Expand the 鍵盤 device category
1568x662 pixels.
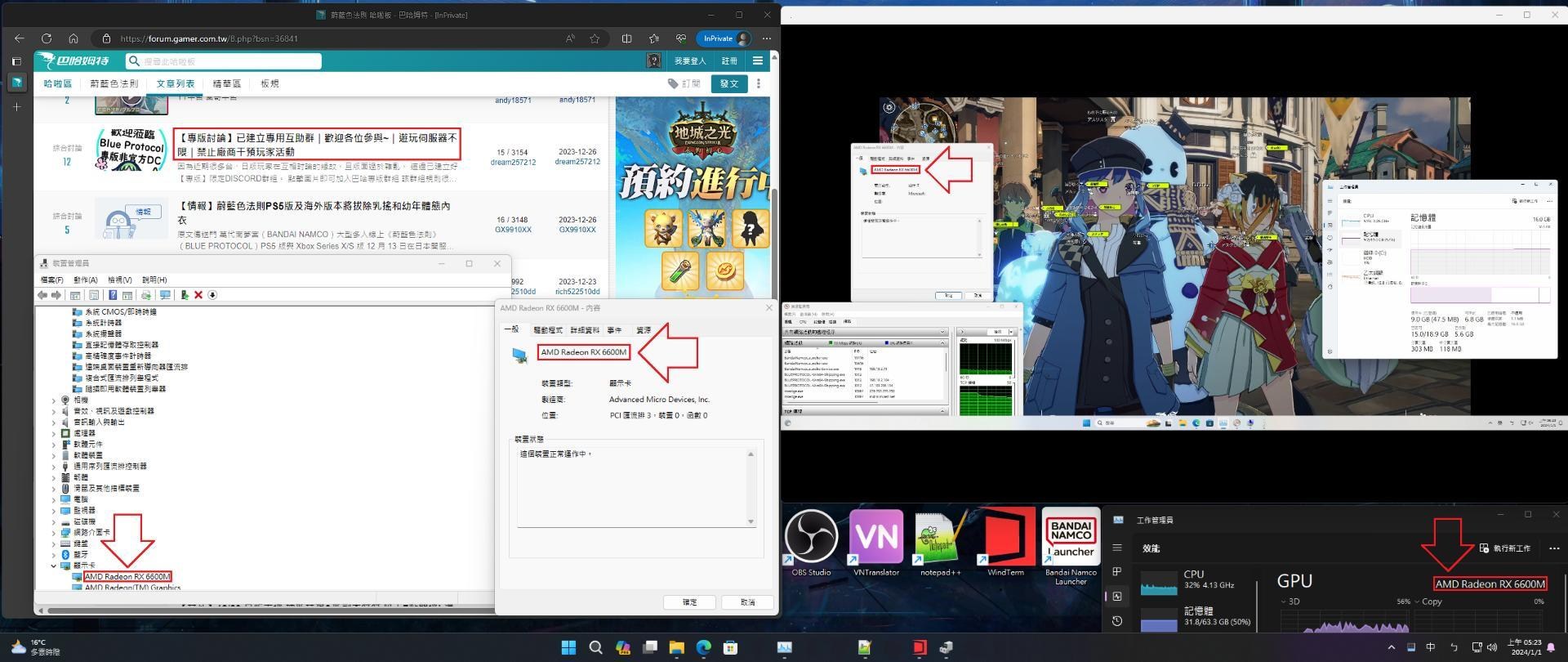pos(54,543)
